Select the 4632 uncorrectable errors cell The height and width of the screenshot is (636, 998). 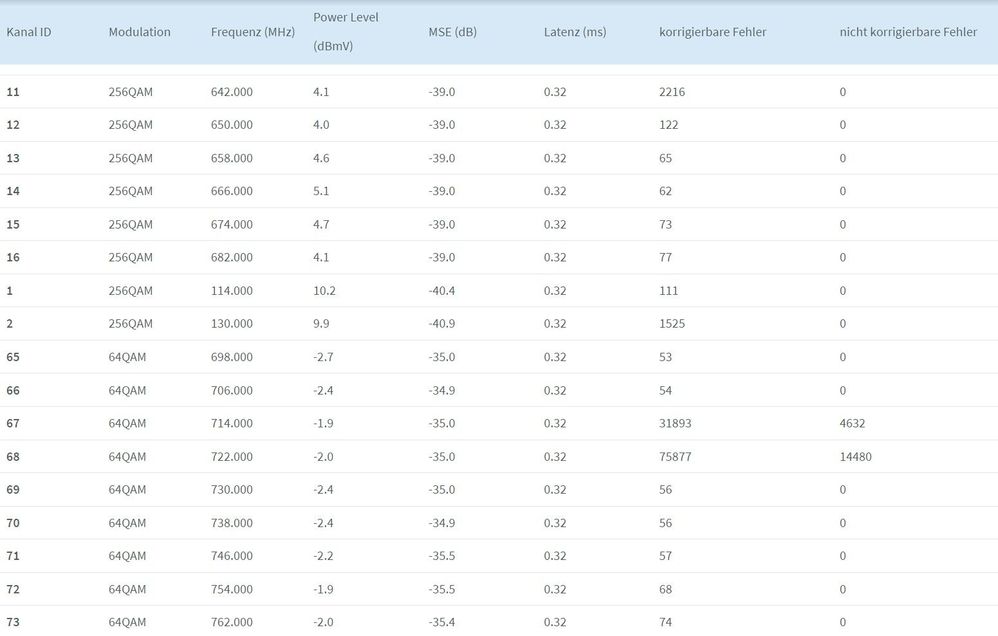(x=854, y=423)
